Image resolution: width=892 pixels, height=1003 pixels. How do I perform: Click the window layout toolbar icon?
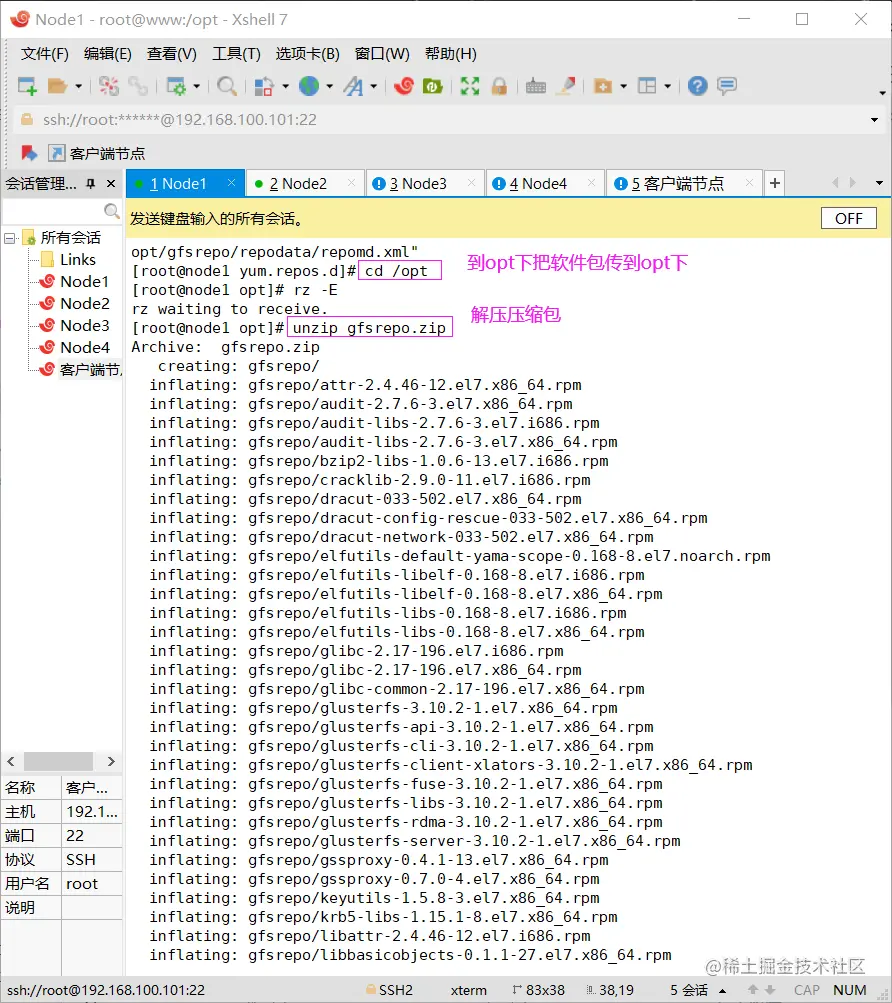pos(647,86)
